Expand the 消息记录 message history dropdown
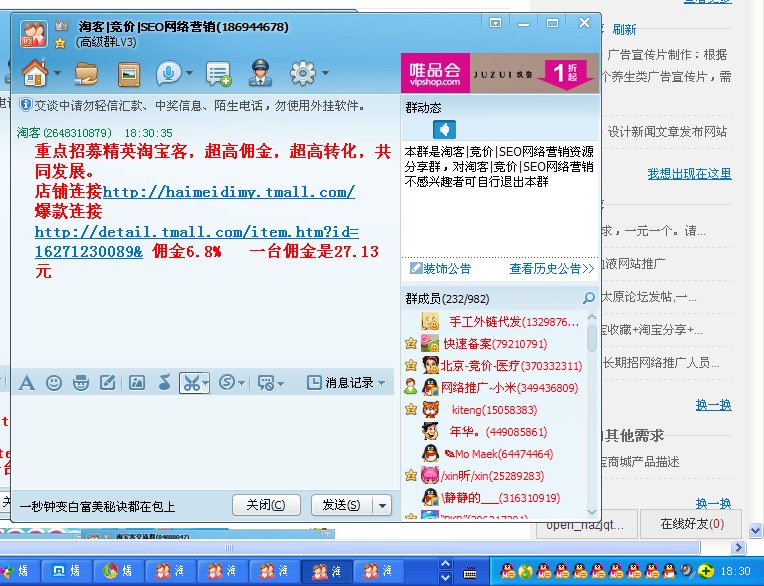764x586 pixels. (x=381, y=383)
